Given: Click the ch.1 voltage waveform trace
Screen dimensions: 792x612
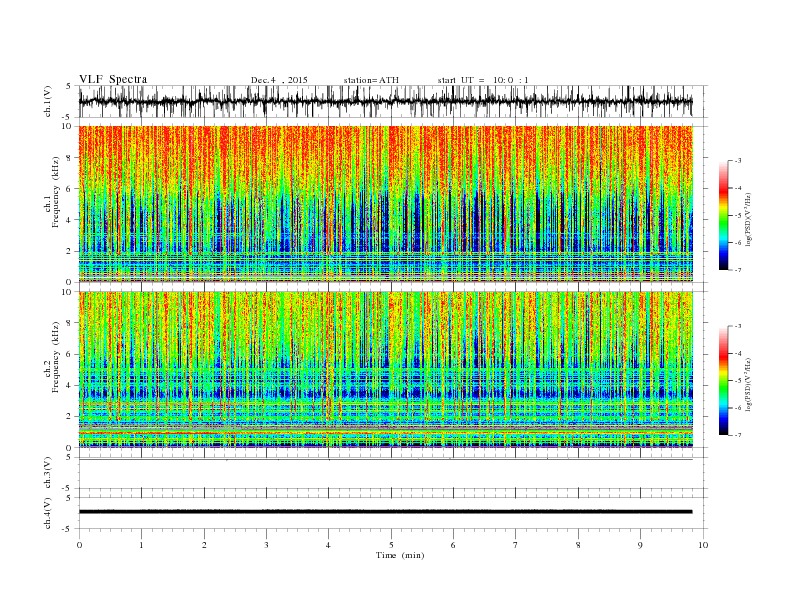Looking at the screenshot, I should point(385,101).
